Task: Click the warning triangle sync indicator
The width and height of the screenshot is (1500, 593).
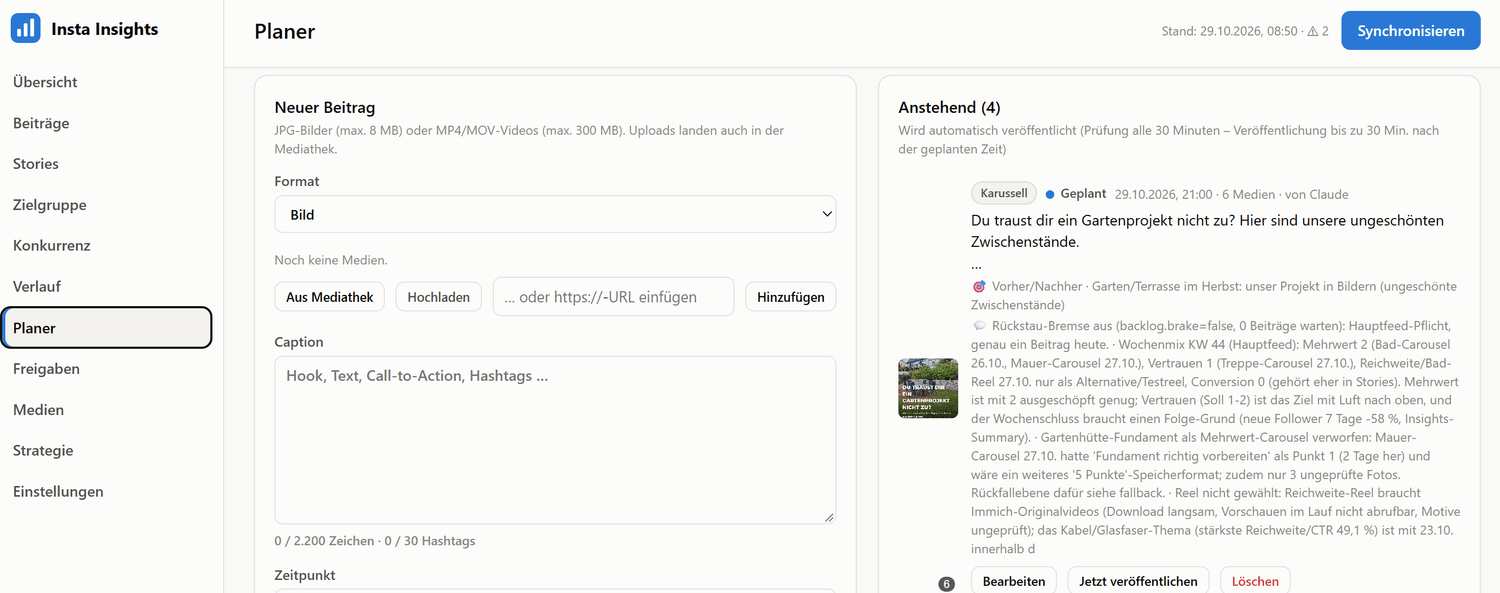Action: click(1312, 31)
